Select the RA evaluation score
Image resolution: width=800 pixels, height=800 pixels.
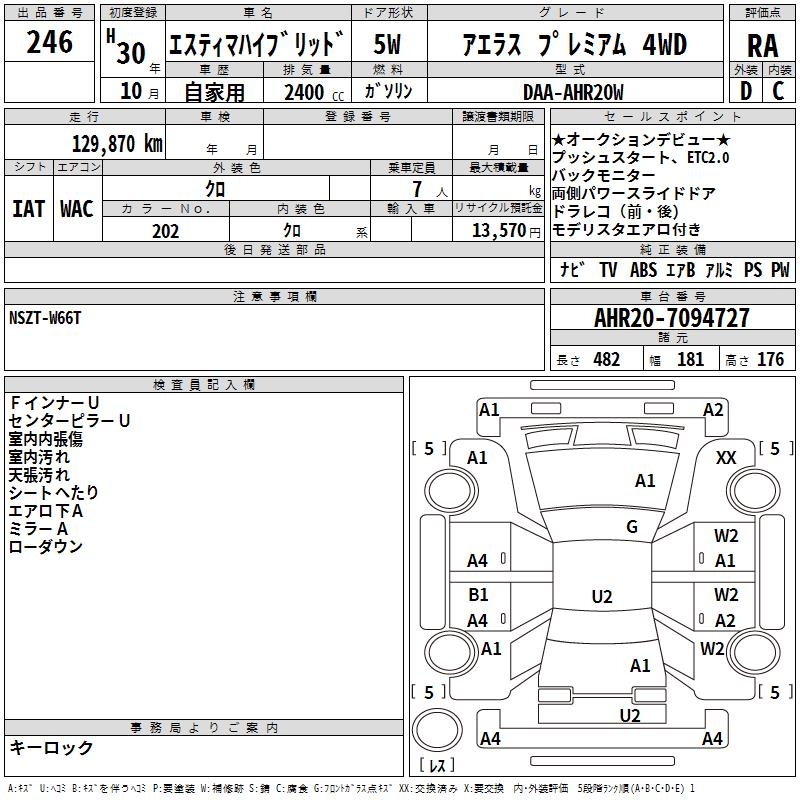click(762, 44)
